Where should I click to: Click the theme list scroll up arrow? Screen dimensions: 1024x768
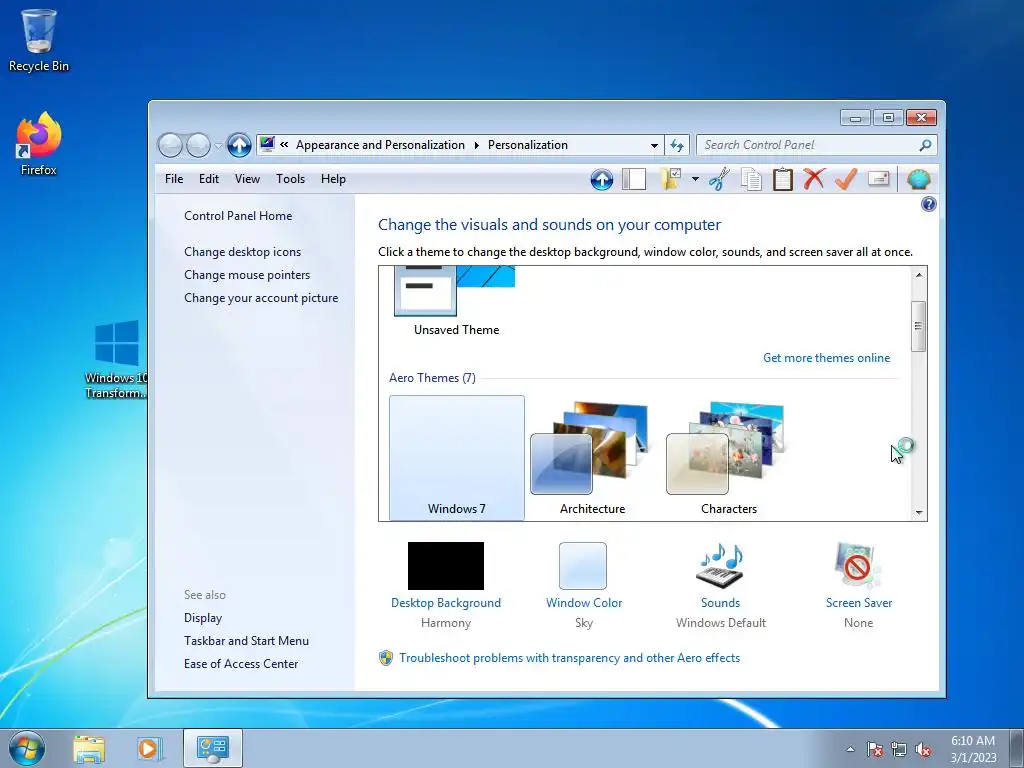click(x=919, y=275)
